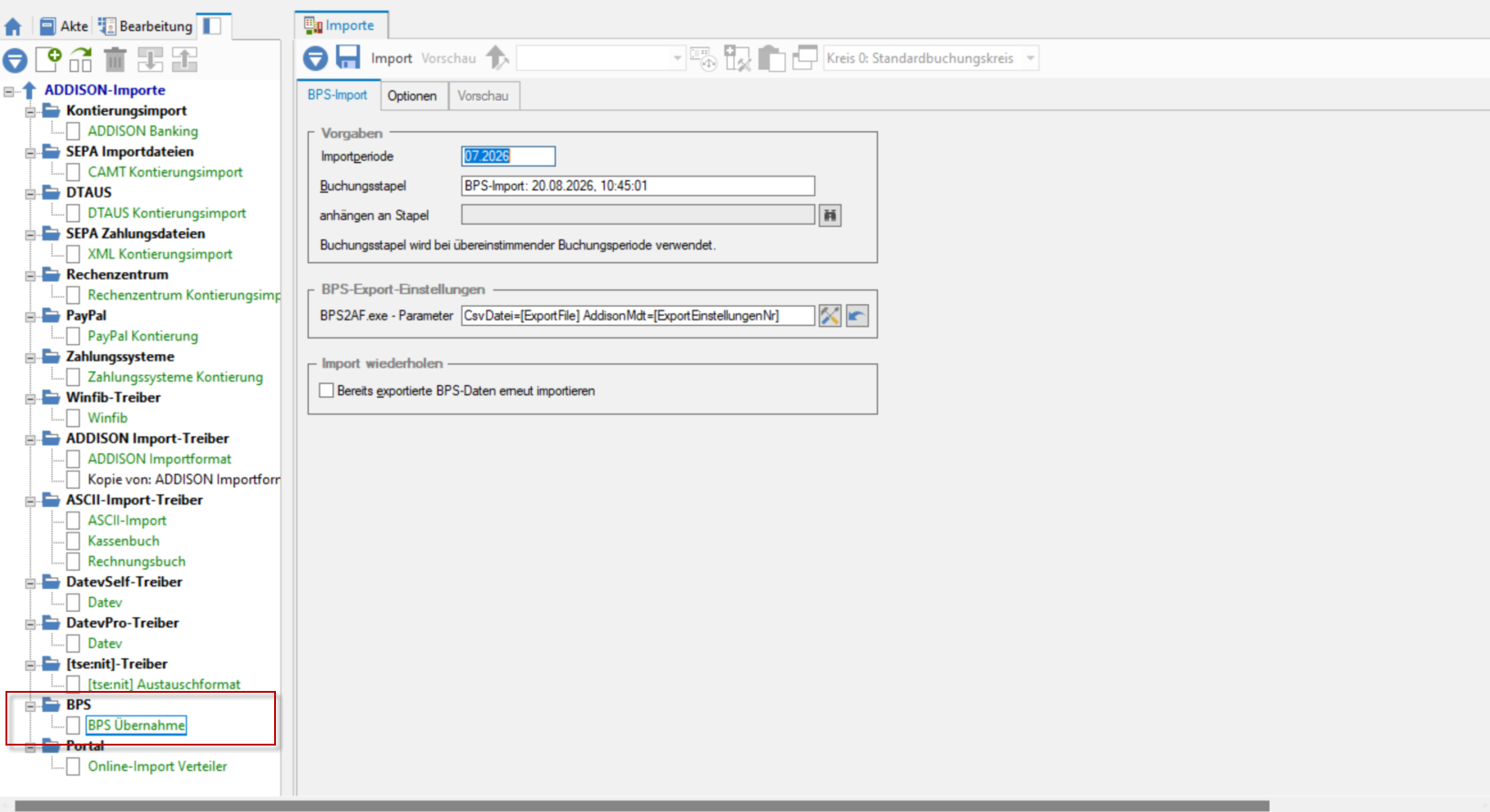Go to the Home icon

[x=13, y=26]
